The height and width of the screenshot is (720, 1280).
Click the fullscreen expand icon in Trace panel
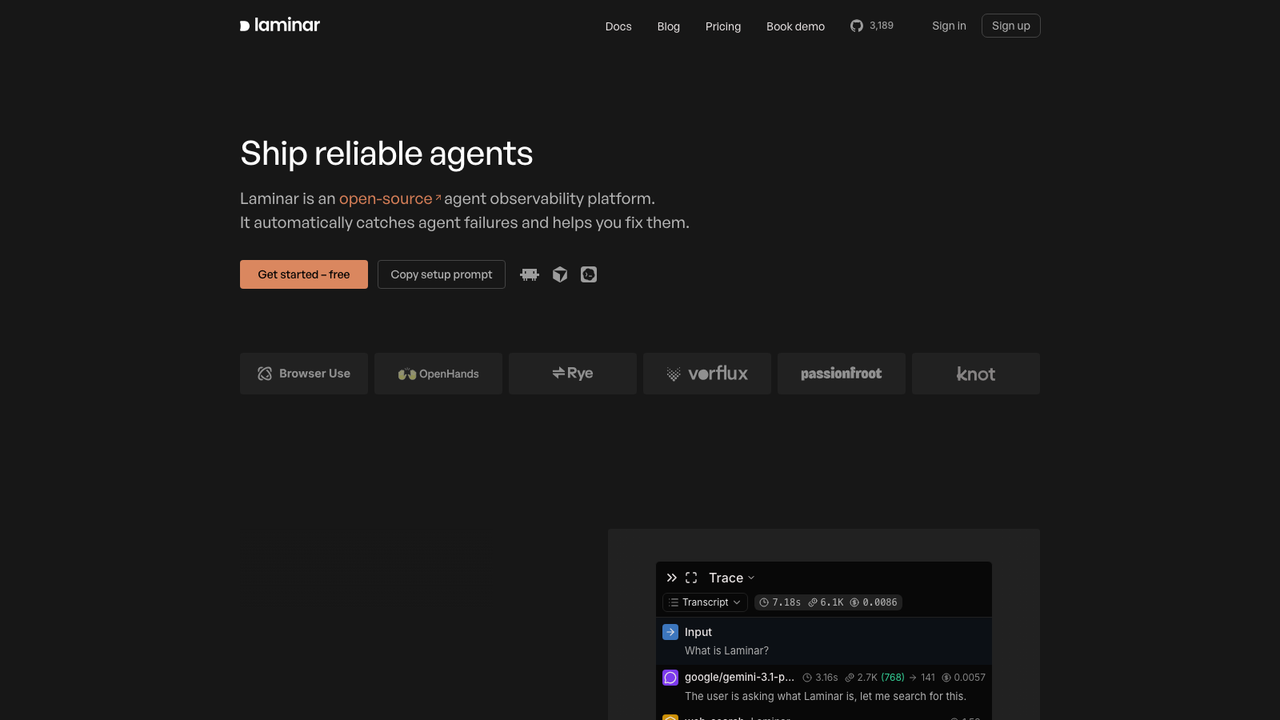click(x=691, y=578)
